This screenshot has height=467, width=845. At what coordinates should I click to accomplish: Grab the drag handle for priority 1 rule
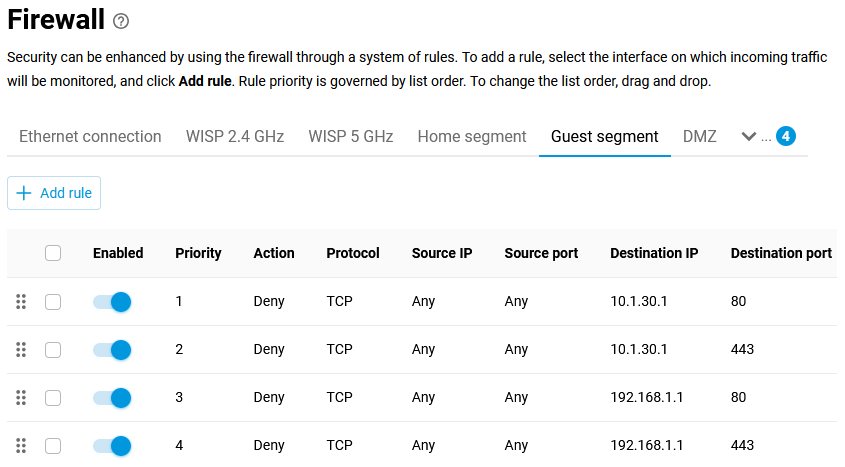(21, 301)
